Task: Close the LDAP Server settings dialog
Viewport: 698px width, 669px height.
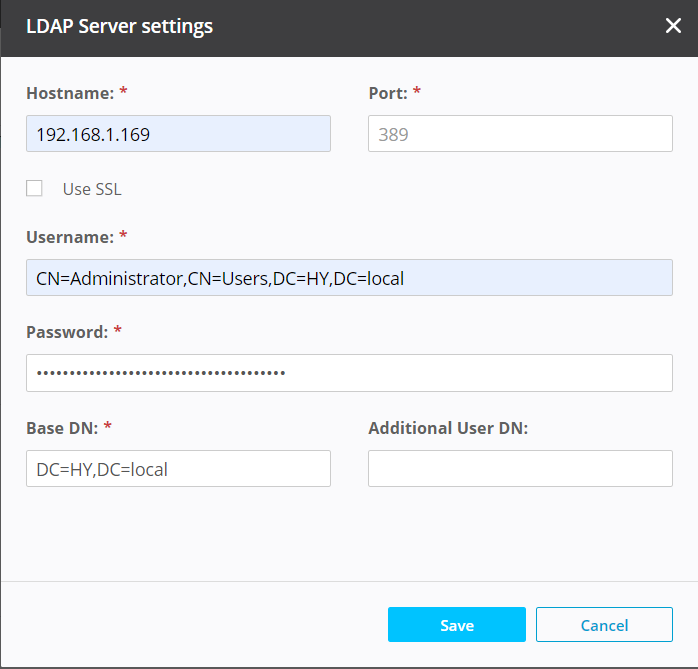Action: (673, 26)
